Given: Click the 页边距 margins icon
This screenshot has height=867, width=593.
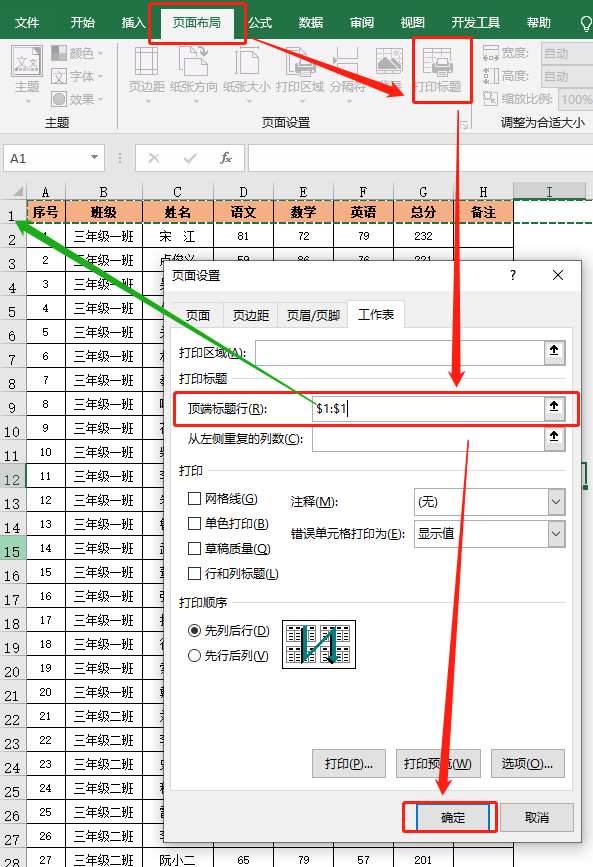Looking at the screenshot, I should (x=147, y=61).
